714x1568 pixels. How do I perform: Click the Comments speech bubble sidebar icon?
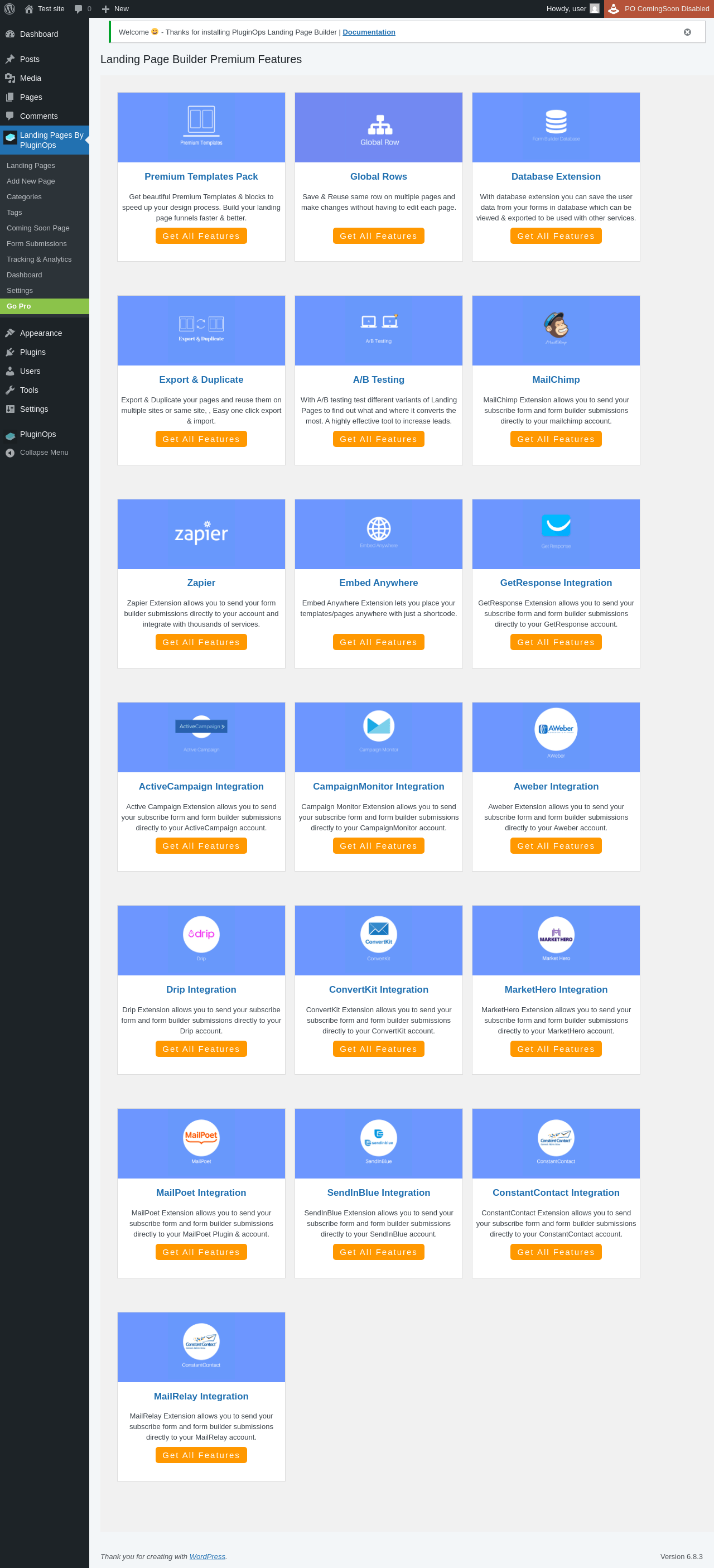(x=9, y=116)
